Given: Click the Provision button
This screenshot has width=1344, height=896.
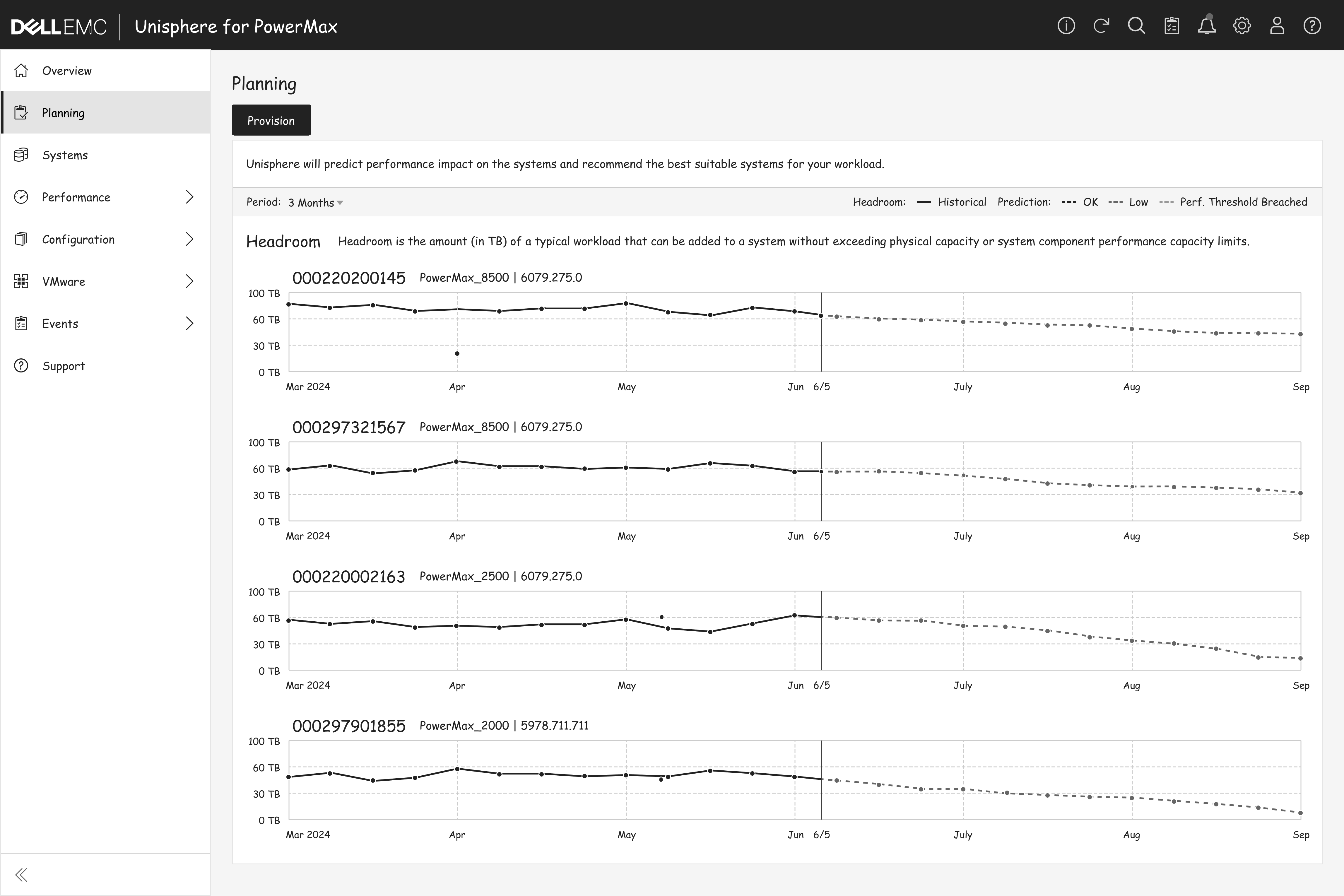Looking at the screenshot, I should pos(271,120).
